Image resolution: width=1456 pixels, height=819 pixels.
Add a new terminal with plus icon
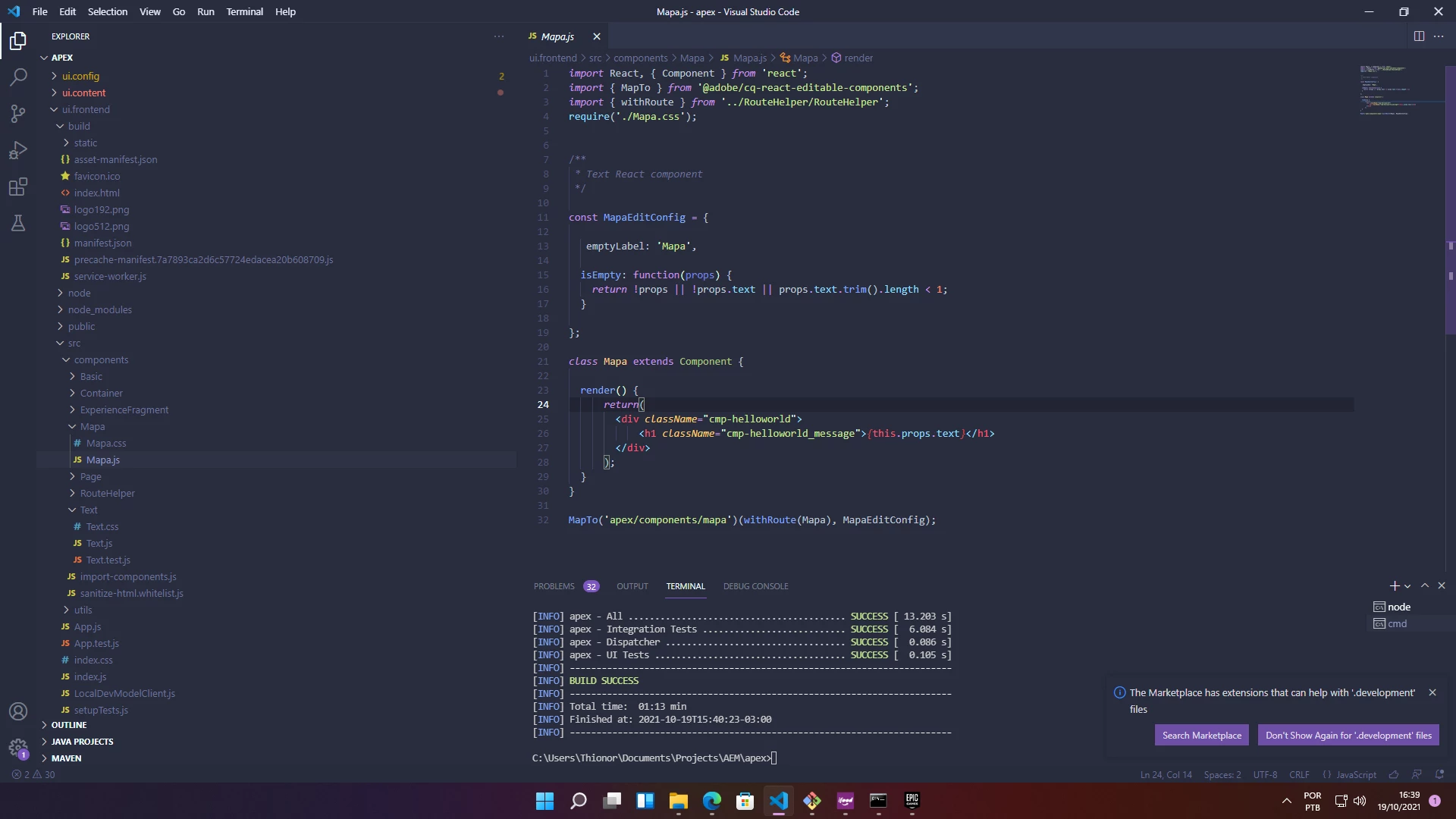point(1394,586)
